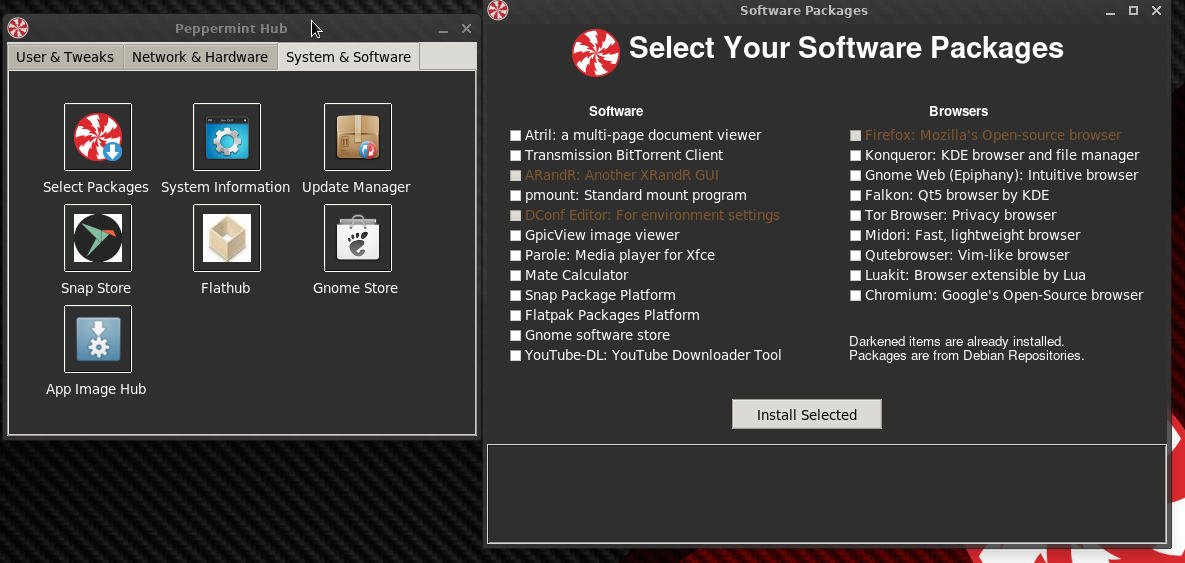Click the Snap Store label
This screenshot has height=563, width=1185.
pyautogui.click(x=96, y=288)
